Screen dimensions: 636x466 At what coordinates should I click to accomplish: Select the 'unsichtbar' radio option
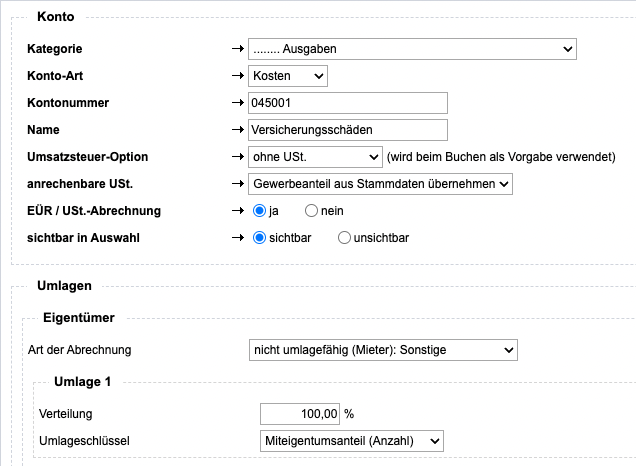[344, 238]
